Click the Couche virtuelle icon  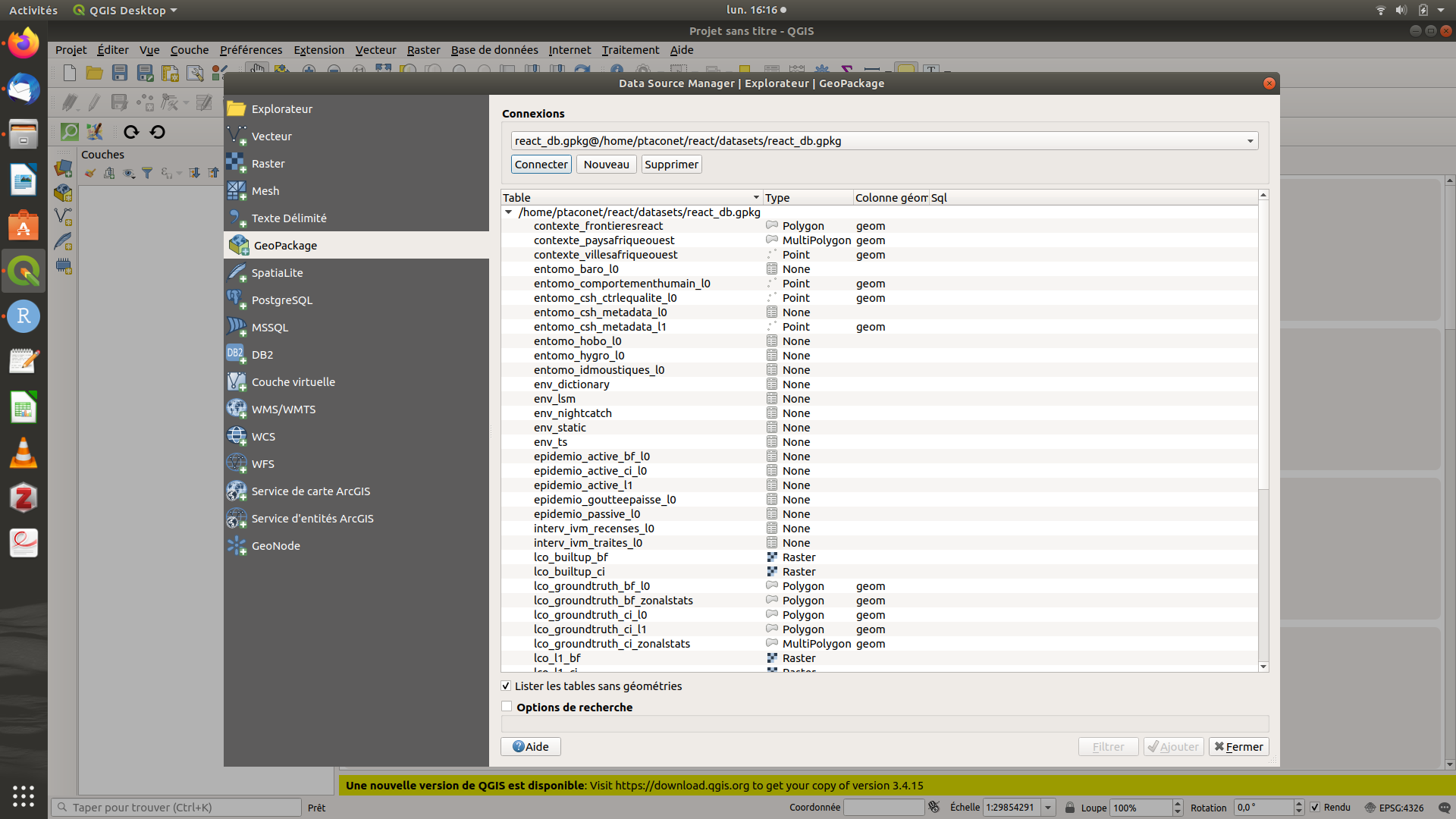pos(237,381)
